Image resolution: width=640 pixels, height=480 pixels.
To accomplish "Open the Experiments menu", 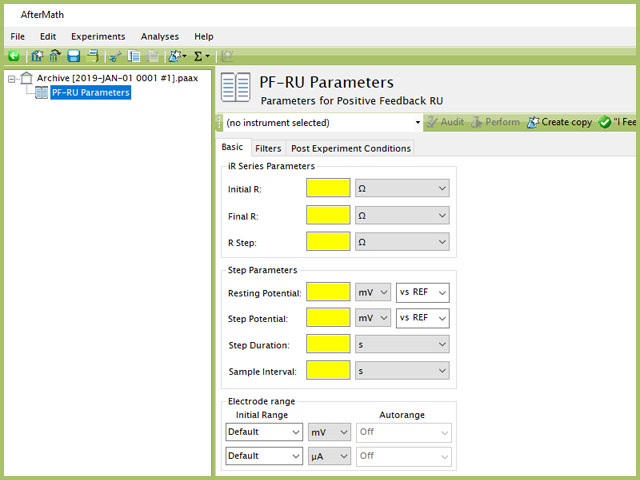I will 98,36.
